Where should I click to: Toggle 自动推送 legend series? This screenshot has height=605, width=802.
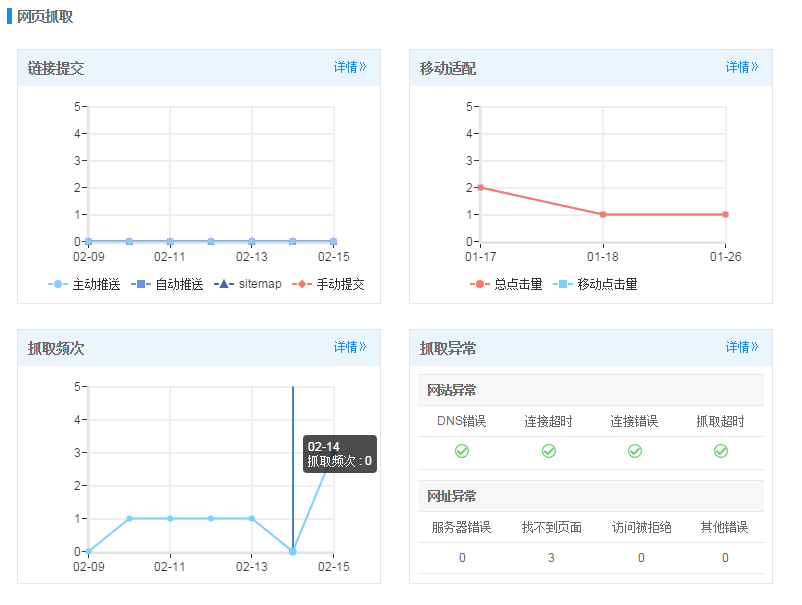point(168,284)
